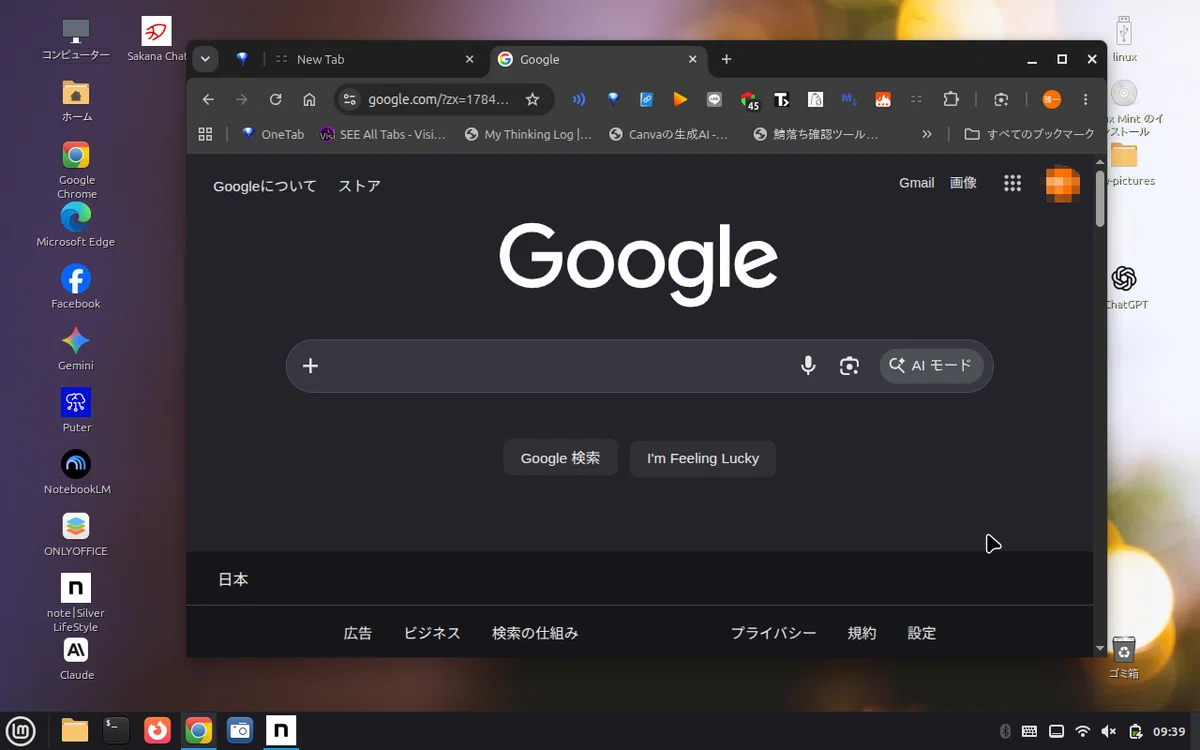Image resolution: width=1200 pixels, height=750 pixels.
Task: Open 規約 footer link
Action: coord(862,633)
